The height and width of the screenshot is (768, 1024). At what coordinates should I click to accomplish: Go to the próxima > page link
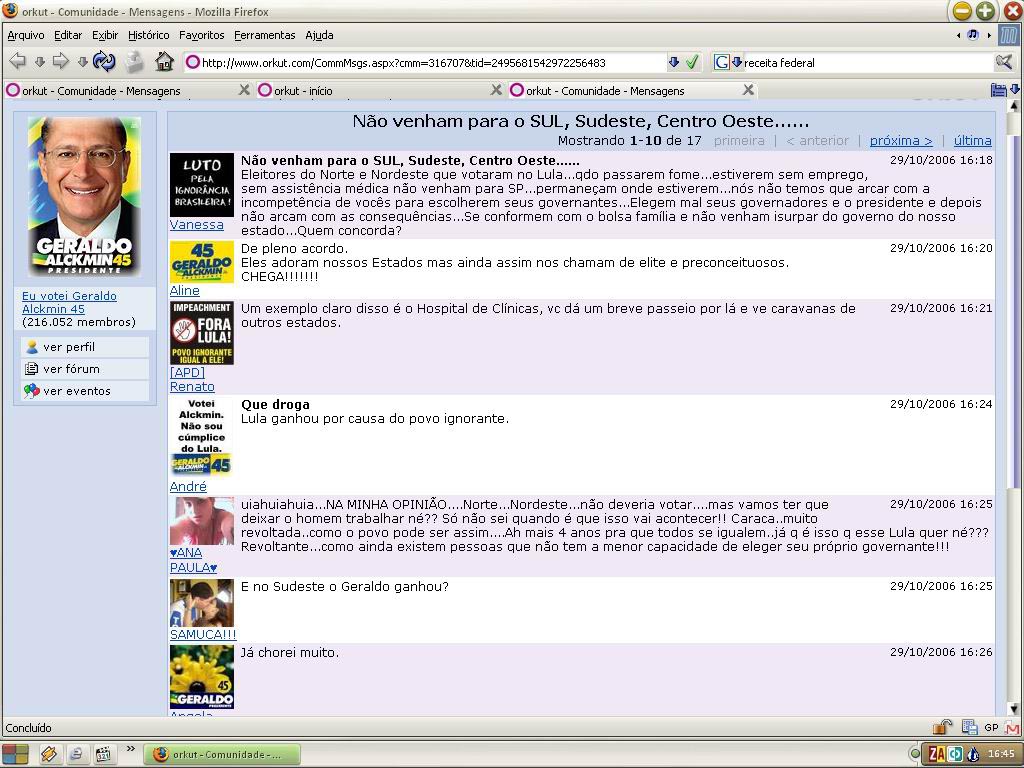coord(901,140)
